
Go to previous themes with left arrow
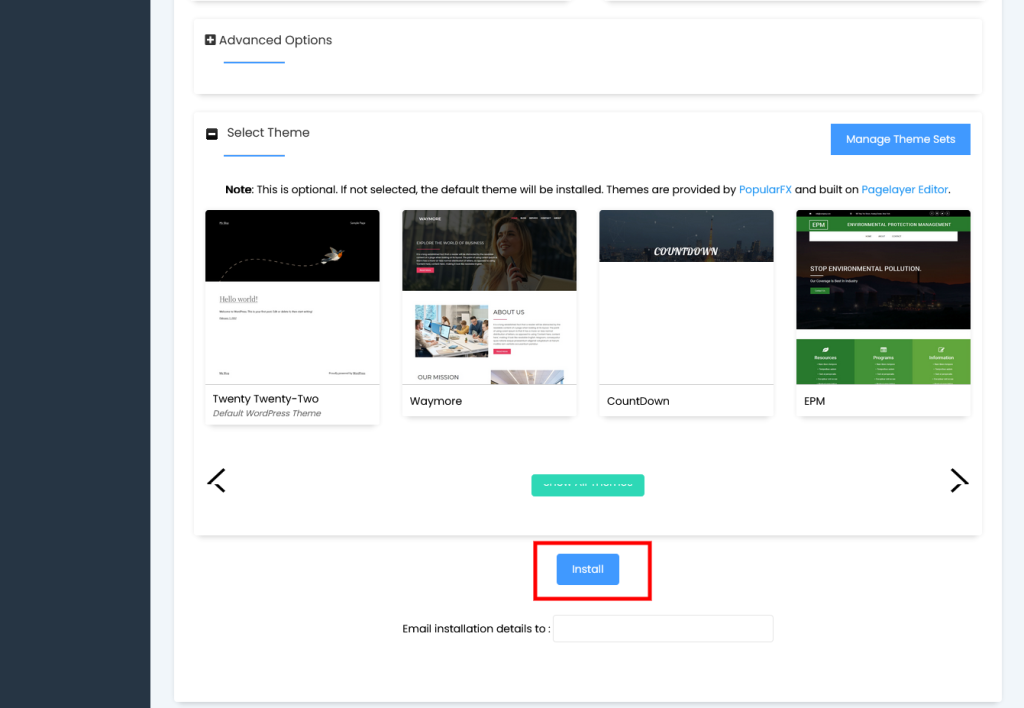click(x=217, y=480)
